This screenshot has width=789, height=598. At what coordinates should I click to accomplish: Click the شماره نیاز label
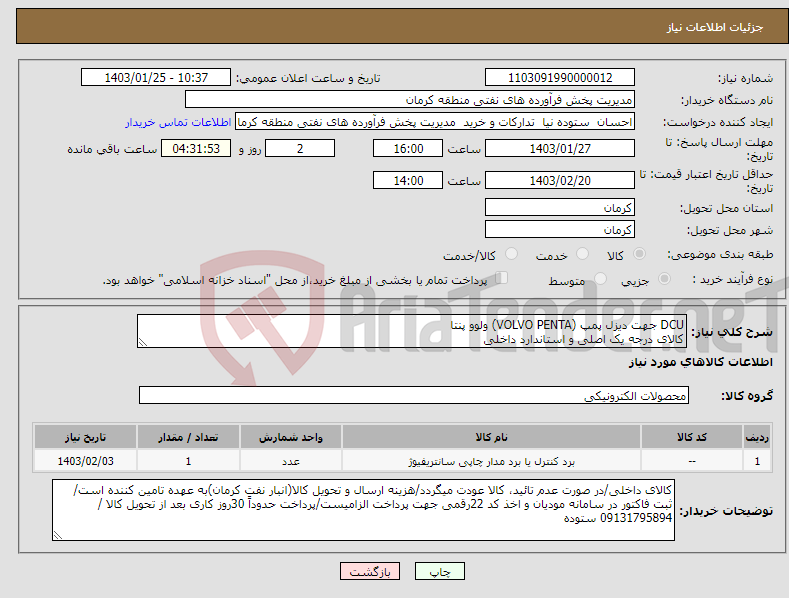(x=745, y=78)
